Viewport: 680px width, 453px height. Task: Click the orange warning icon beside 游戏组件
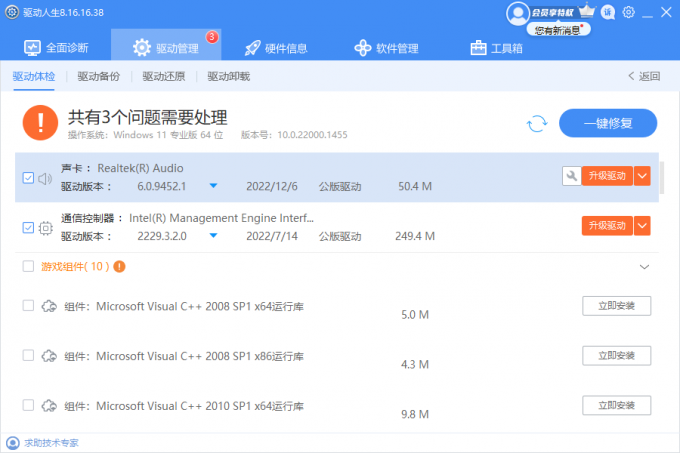(x=119, y=267)
